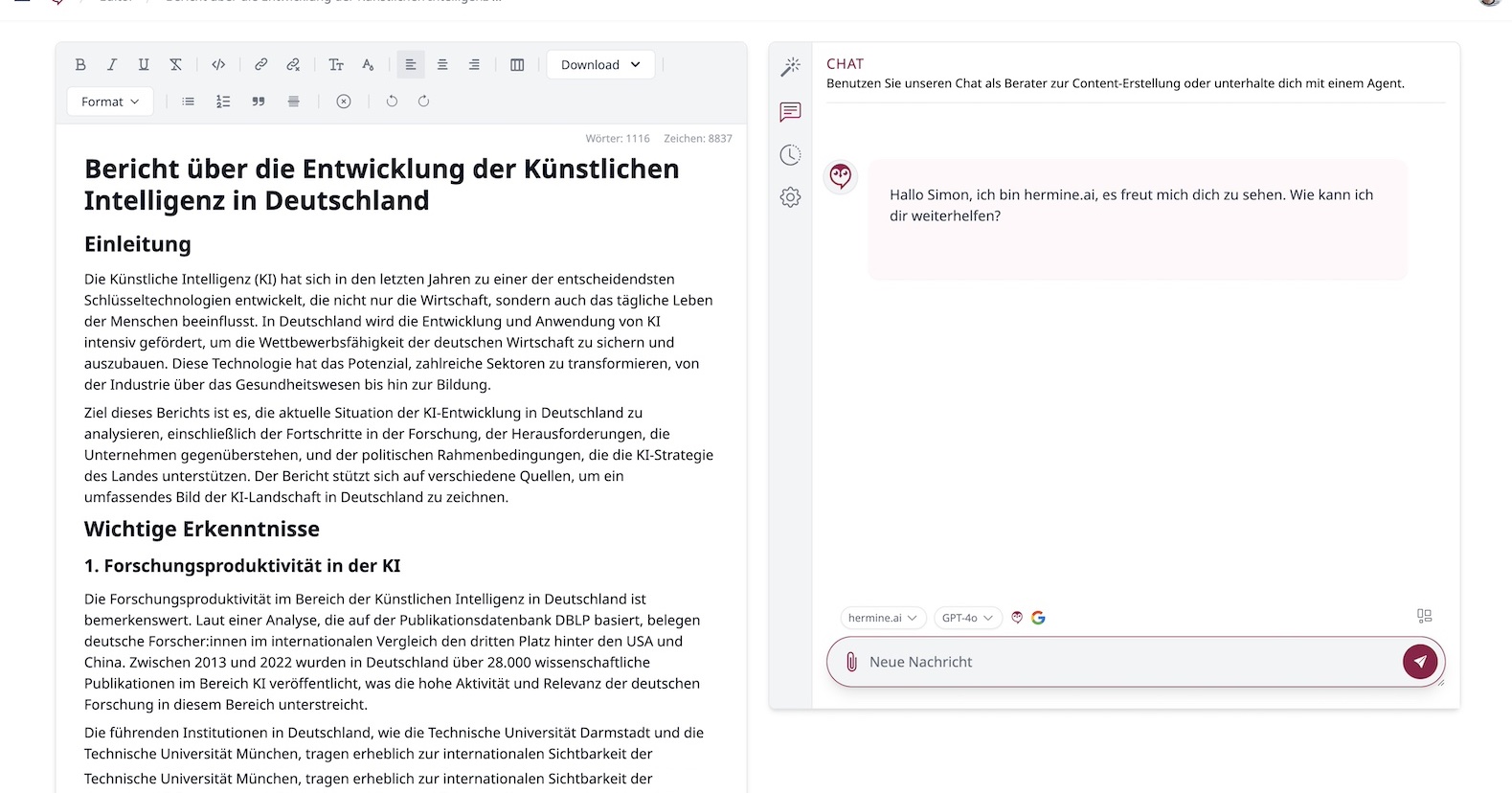Screen dimensions: 1512x793
Task: Open the magic wand AI tools panel
Action: pyautogui.click(x=790, y=66)
